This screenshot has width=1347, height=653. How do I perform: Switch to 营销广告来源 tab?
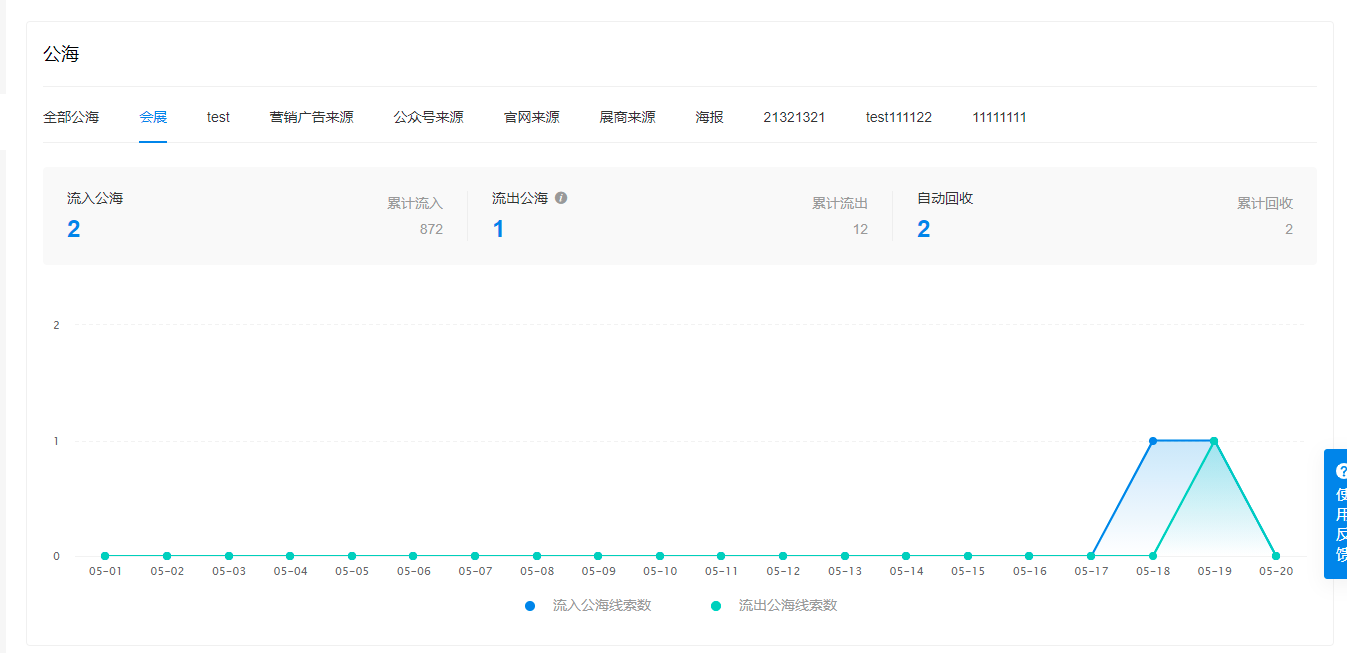point(311,117)
